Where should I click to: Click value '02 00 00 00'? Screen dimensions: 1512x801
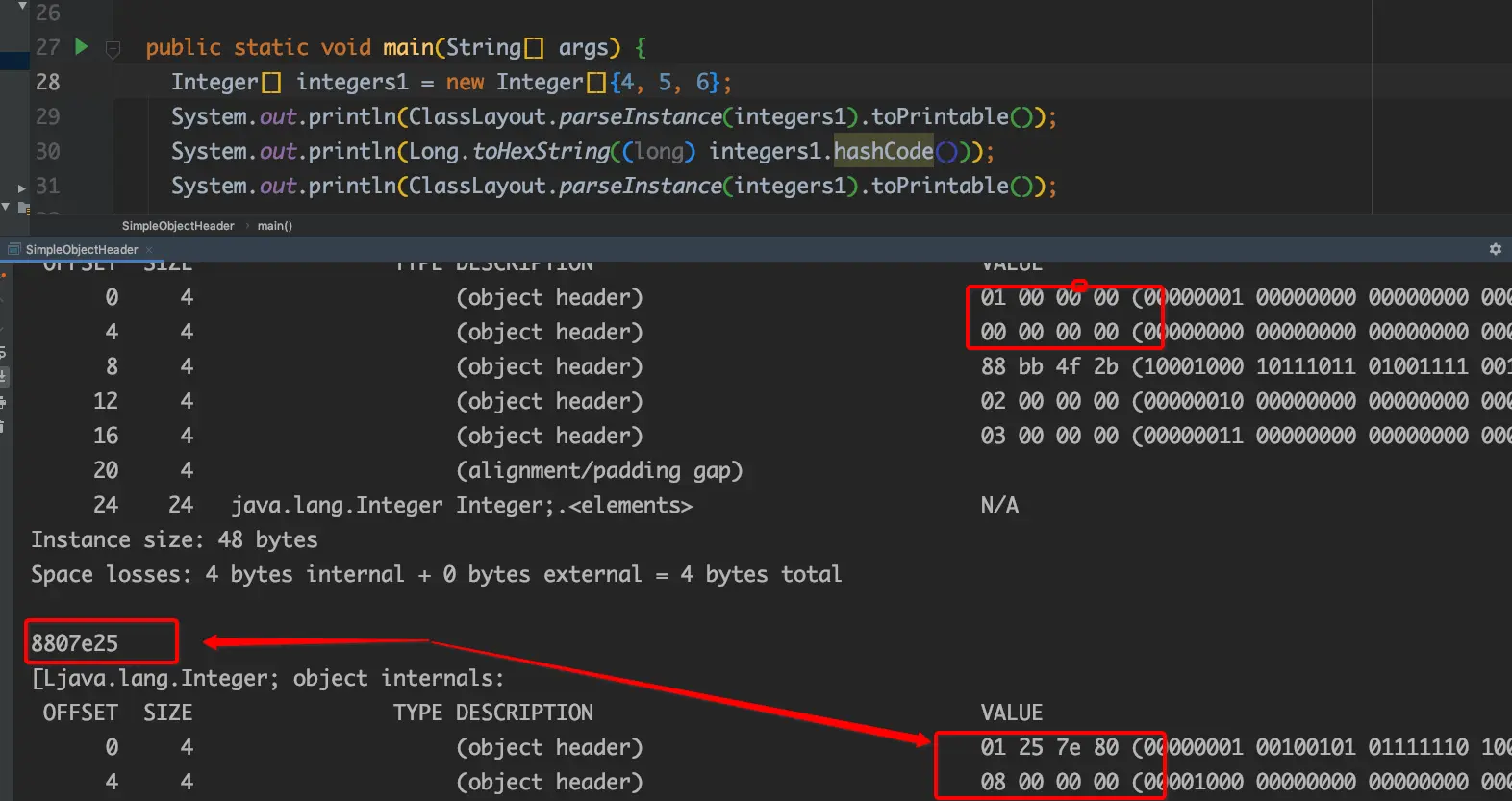(1049, 401)
